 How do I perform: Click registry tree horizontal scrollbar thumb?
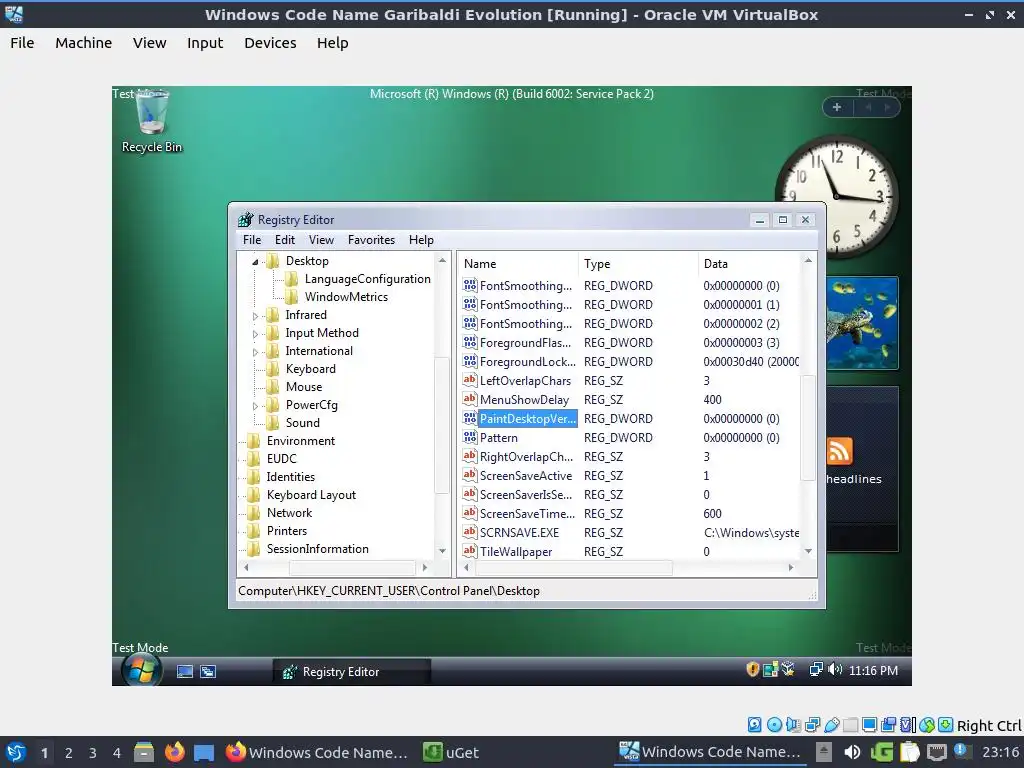(352, 568)
